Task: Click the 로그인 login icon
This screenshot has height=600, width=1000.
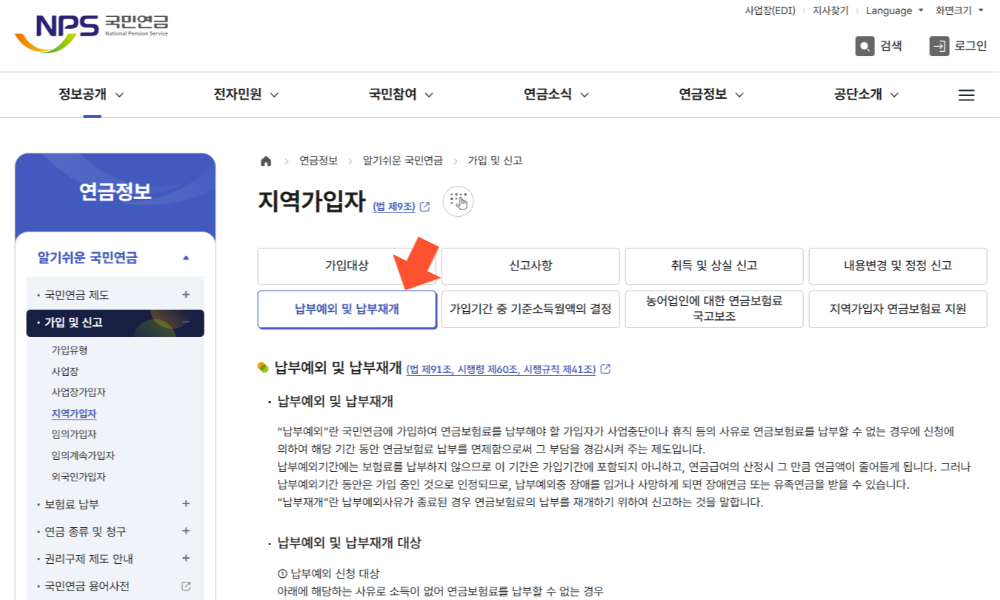Action: (x=941, y=45)
